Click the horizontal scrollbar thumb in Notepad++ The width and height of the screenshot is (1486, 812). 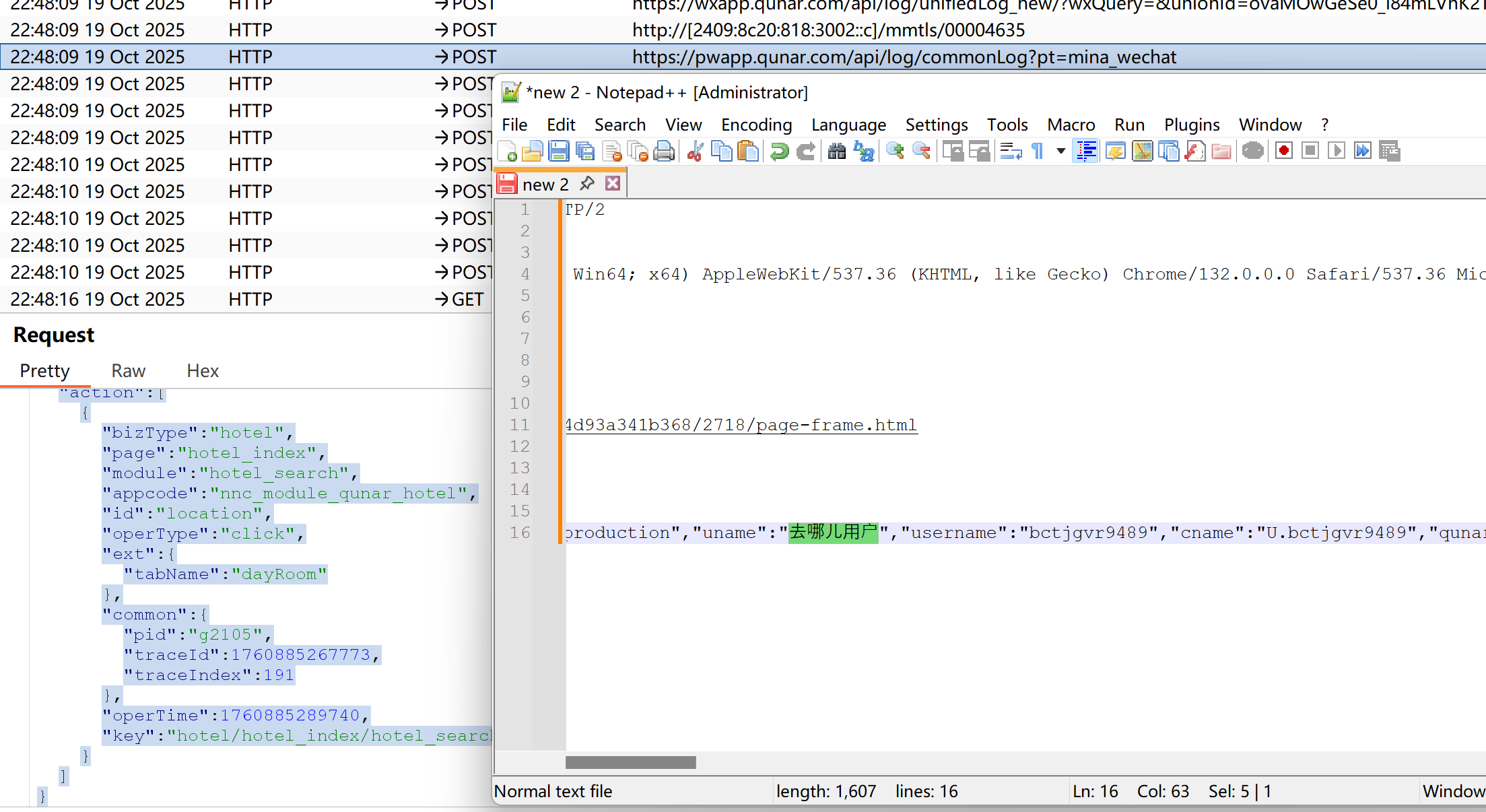pos(630,762)
